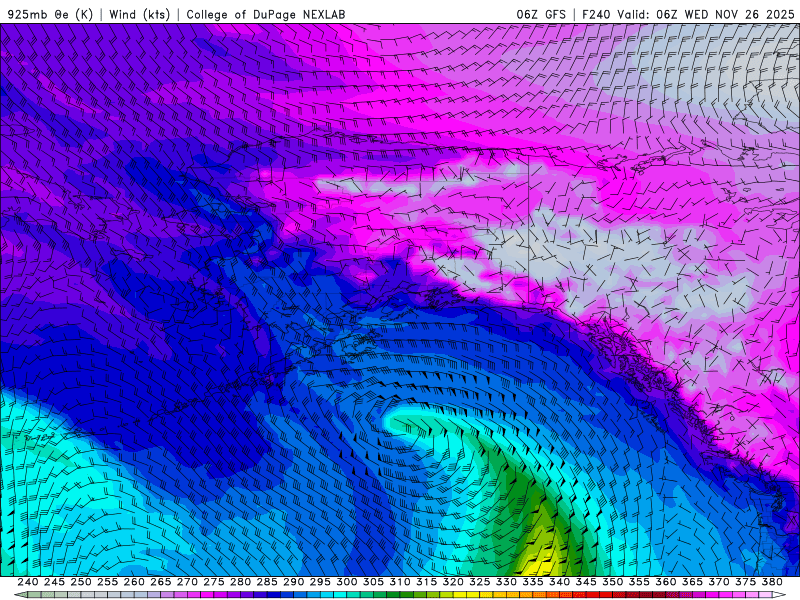Choose the 355 scale tick label
Screen dimensions: 800x600
639,582
